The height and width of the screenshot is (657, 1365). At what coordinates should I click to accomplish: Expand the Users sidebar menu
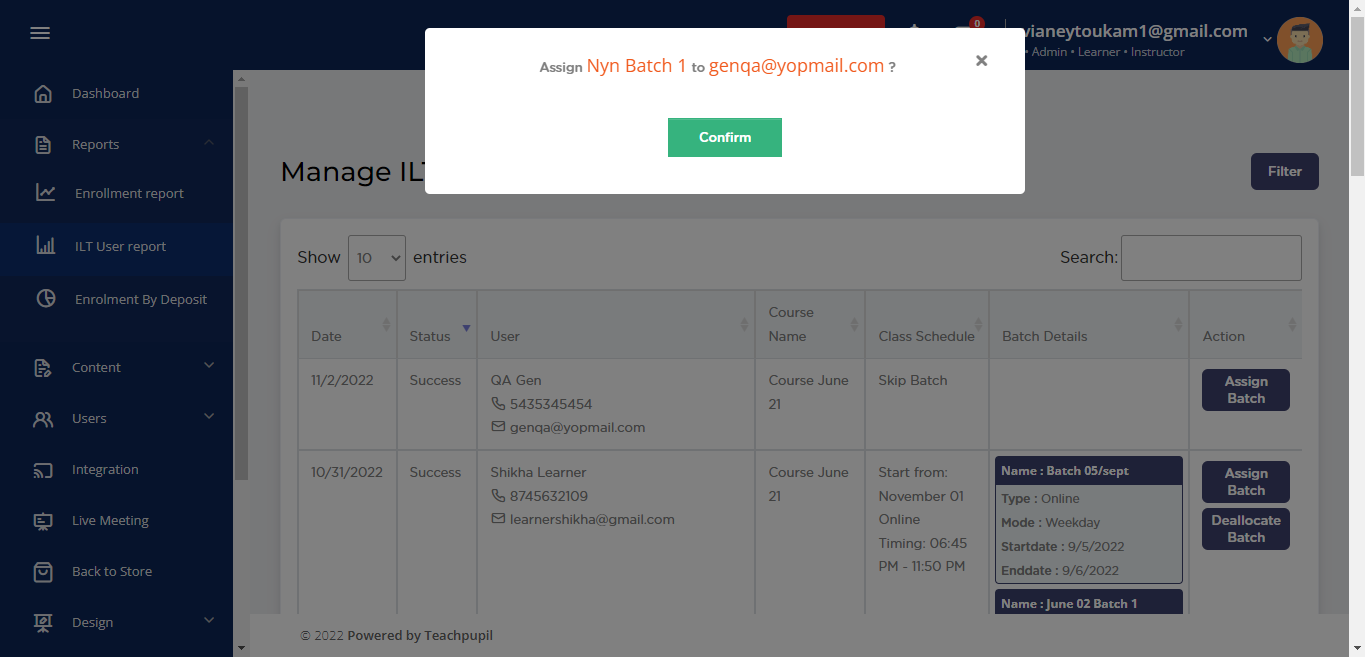209,417
